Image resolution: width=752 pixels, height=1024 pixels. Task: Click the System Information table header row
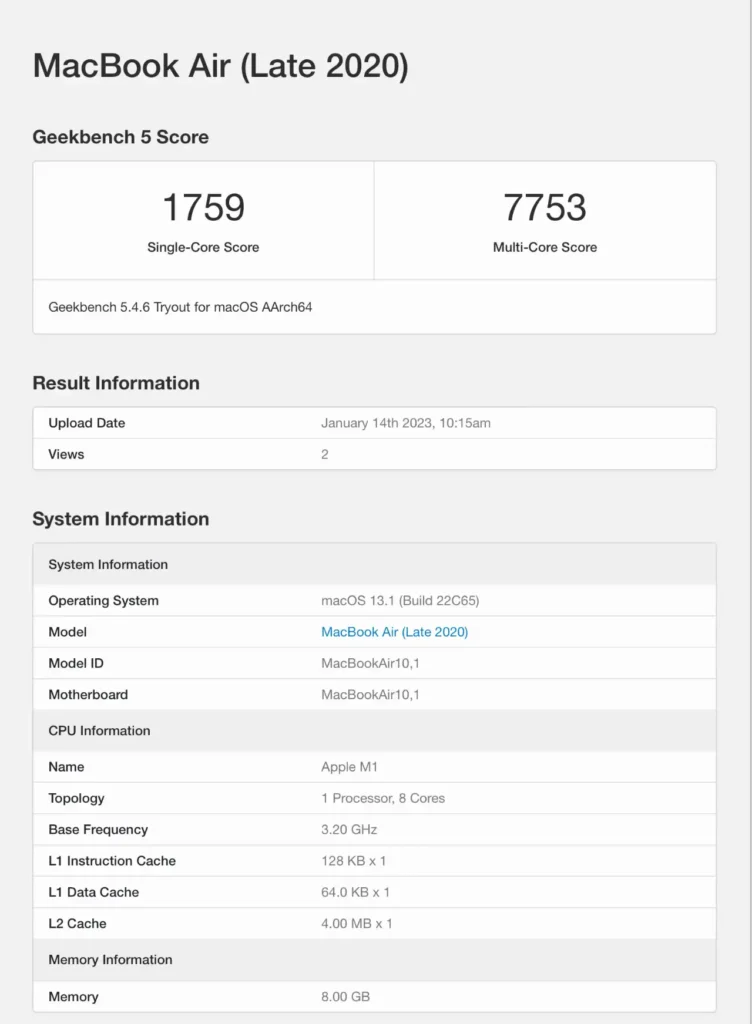pyautogui.click(x=375, y=564)
